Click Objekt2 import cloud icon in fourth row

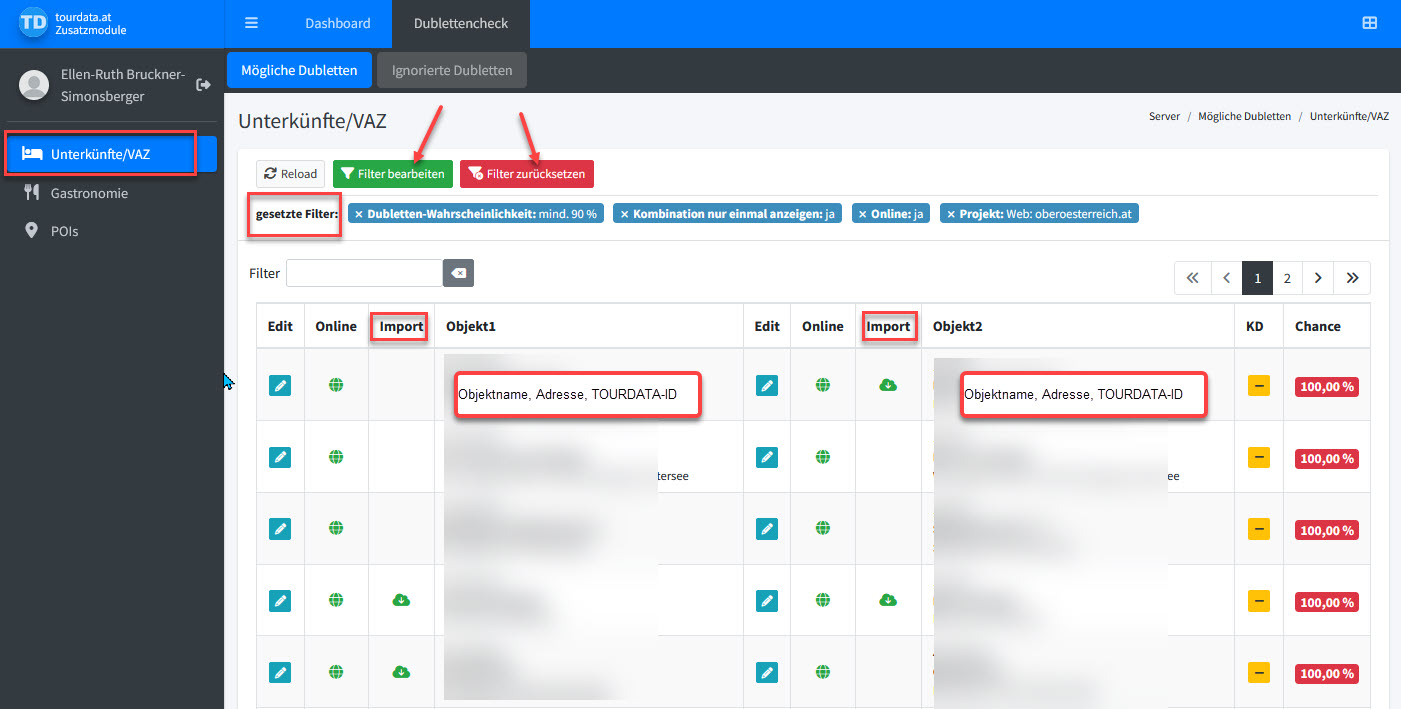[888, 600]
